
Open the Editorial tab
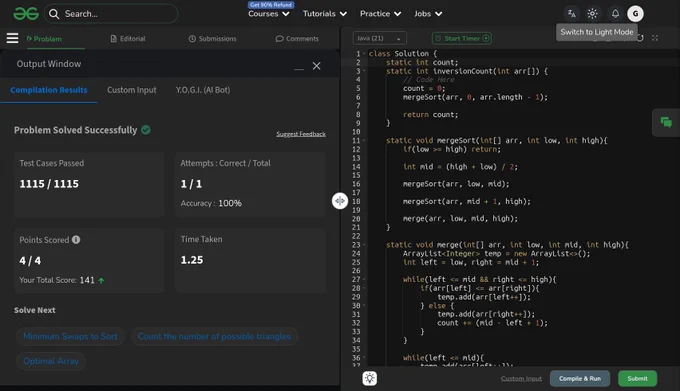128,39
